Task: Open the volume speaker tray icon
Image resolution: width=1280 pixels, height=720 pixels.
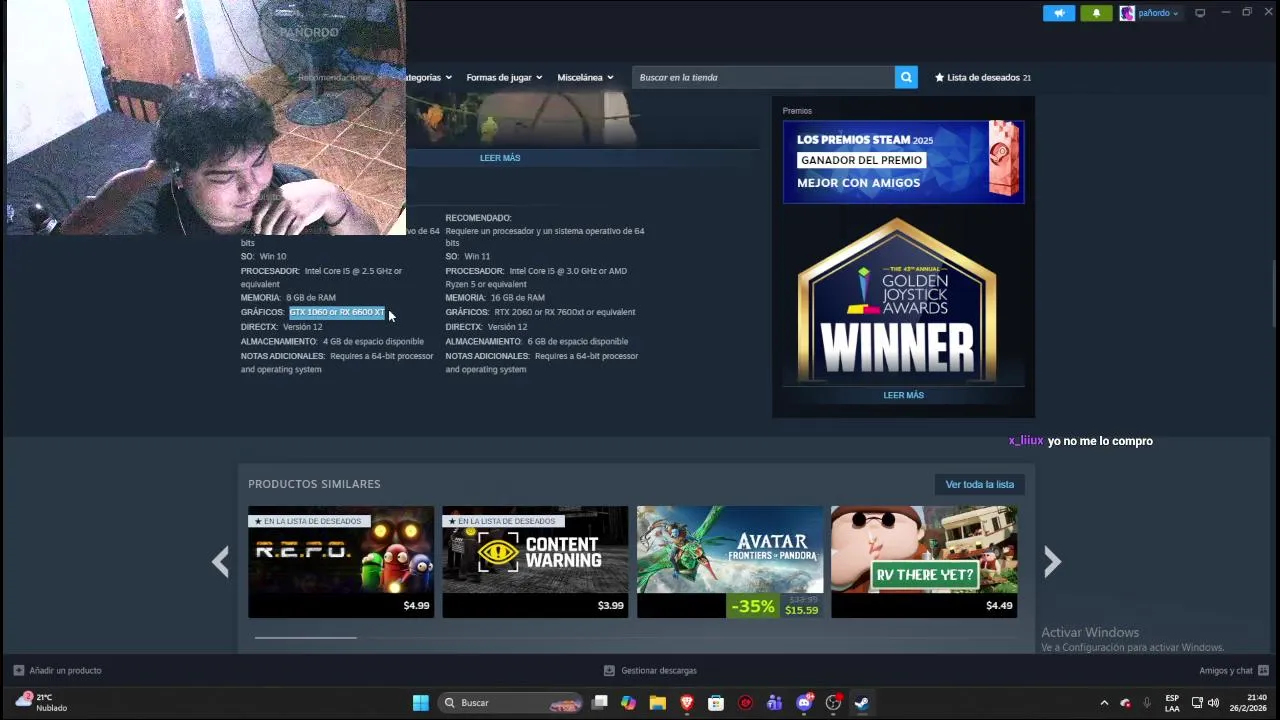Action: click(1214, 703)
